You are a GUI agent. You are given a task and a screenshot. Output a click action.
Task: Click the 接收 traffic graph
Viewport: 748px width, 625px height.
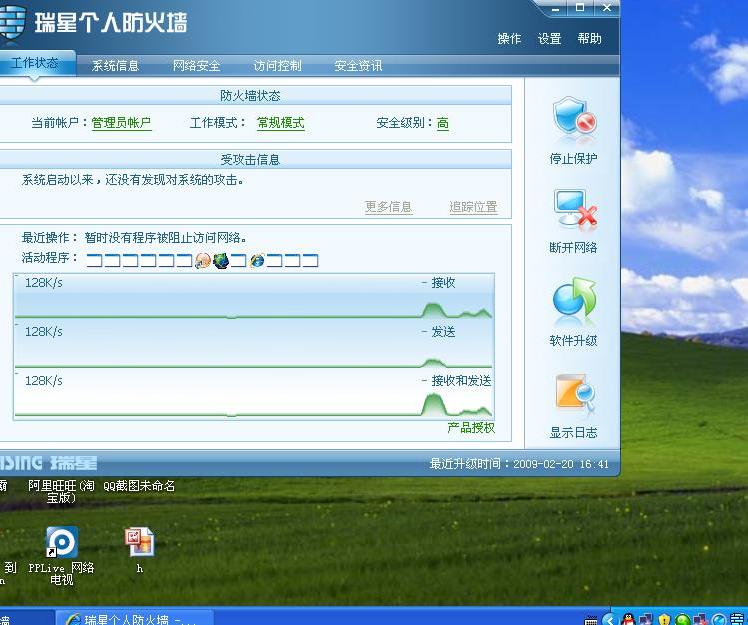point(254,296)
